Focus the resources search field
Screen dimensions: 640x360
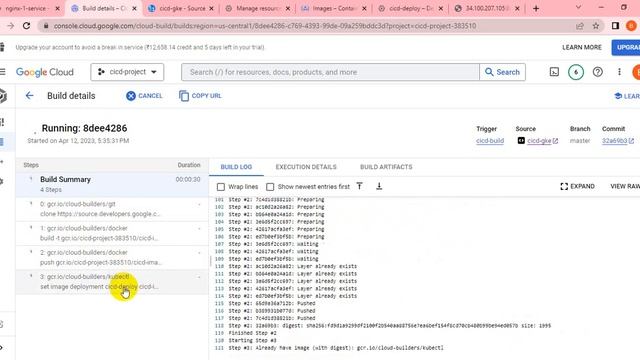coord(330,72)
